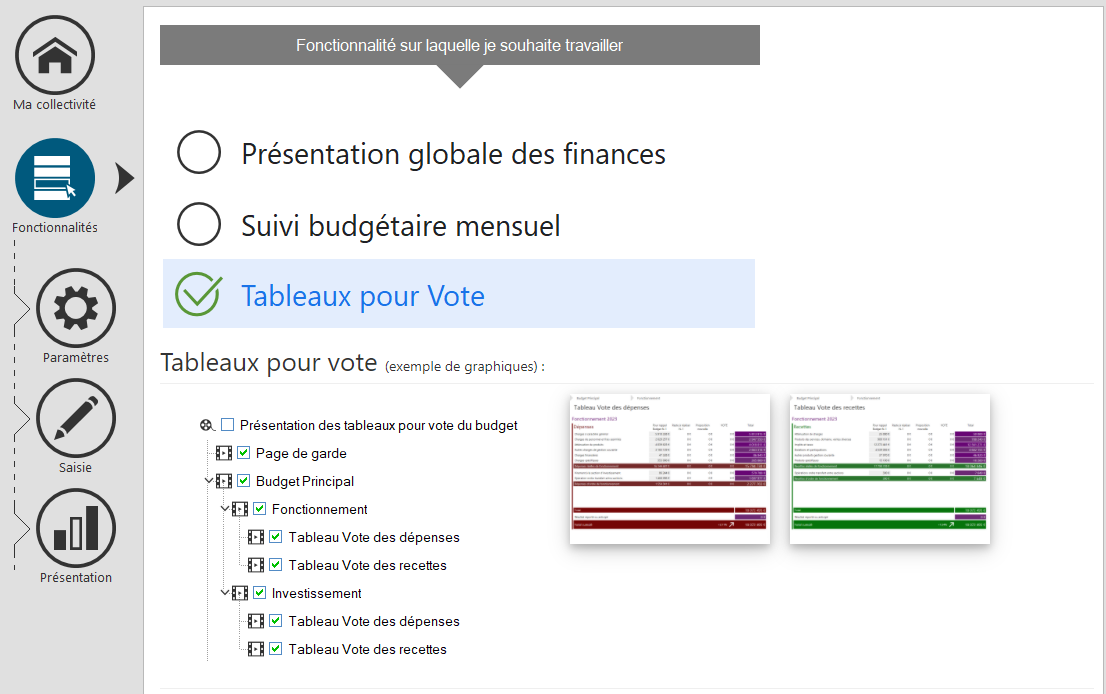Check the Présentation des tableaux pour vote checkbox
This screenshot has height=694, width=1106.
coord(228,425)
